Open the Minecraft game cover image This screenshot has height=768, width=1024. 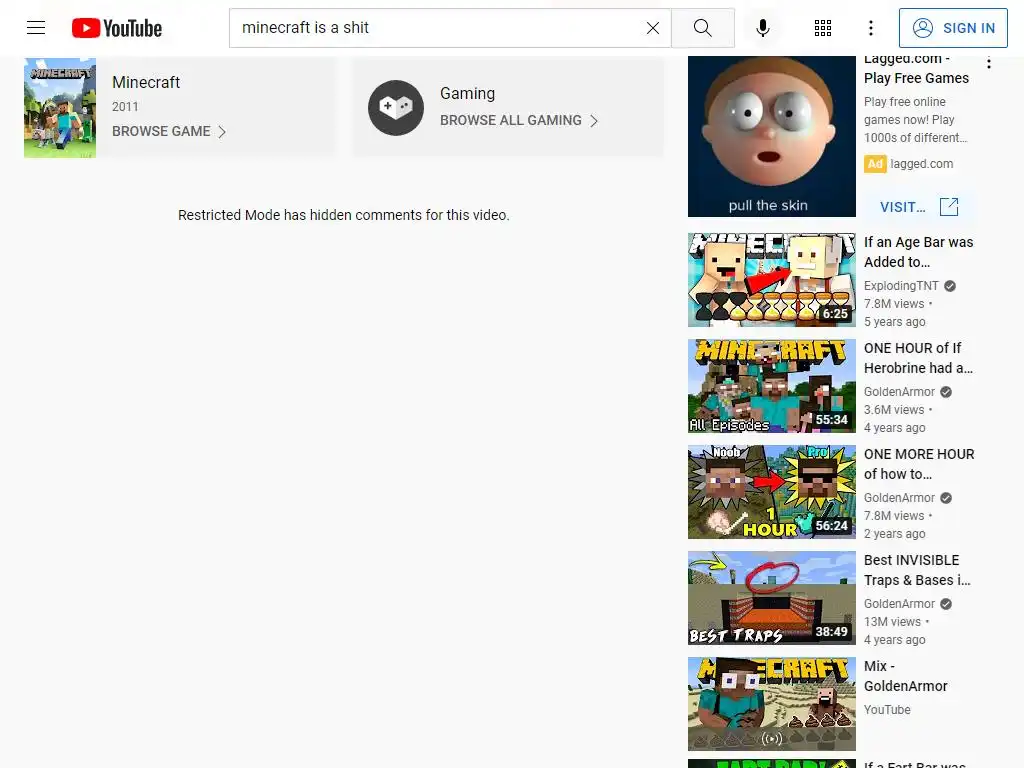pos(60,108)
